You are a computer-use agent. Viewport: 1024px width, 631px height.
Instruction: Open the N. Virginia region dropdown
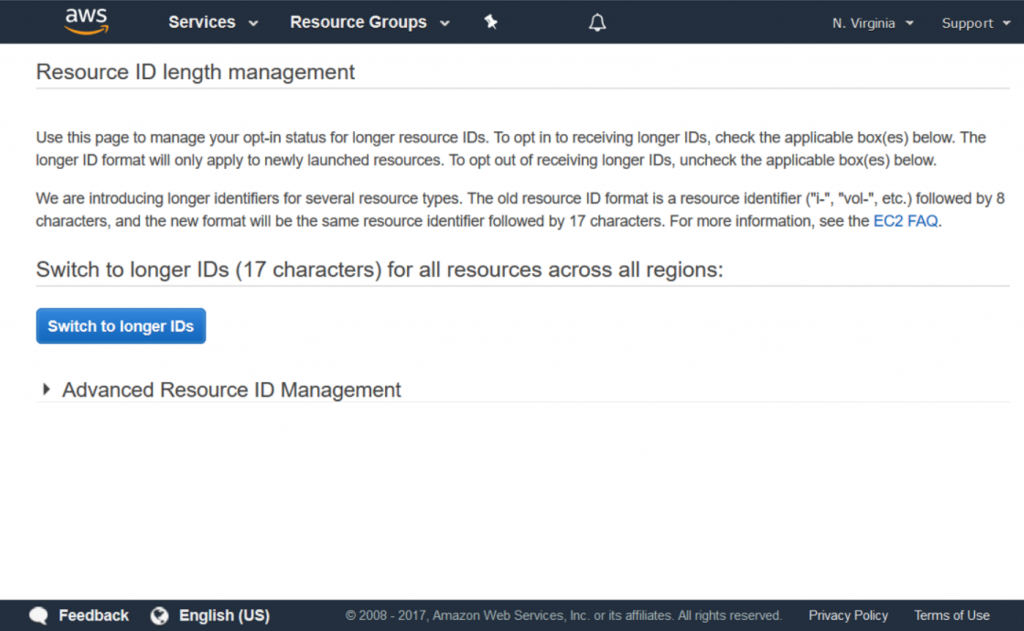(x=872, y=23)
